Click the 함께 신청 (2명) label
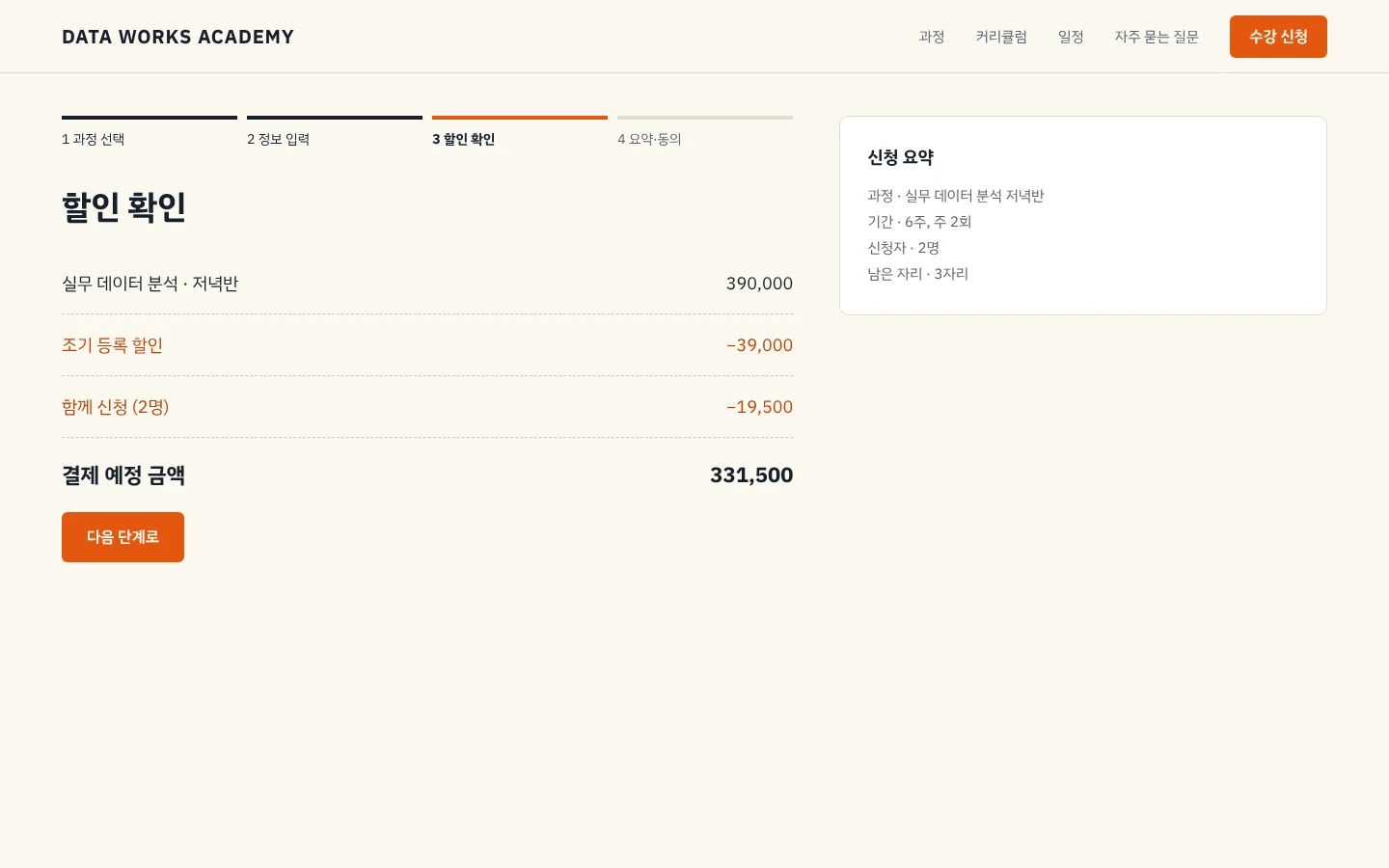1389x868 pixels. (116, 407)
